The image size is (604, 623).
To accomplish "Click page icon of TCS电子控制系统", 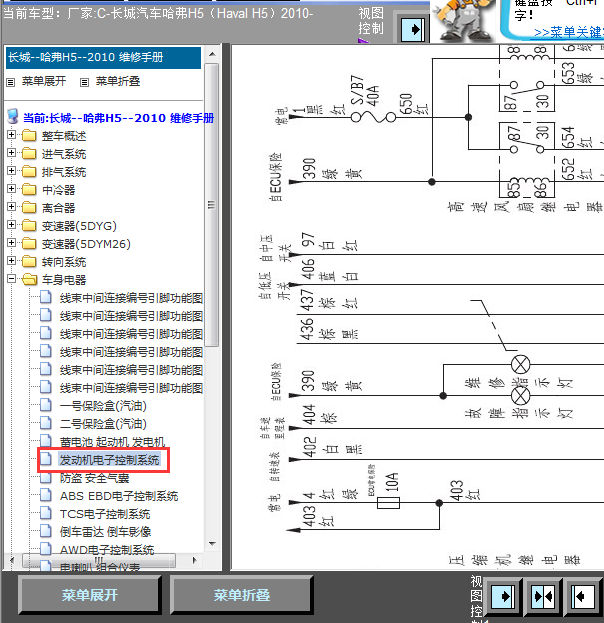I will (x=46, y=513).
